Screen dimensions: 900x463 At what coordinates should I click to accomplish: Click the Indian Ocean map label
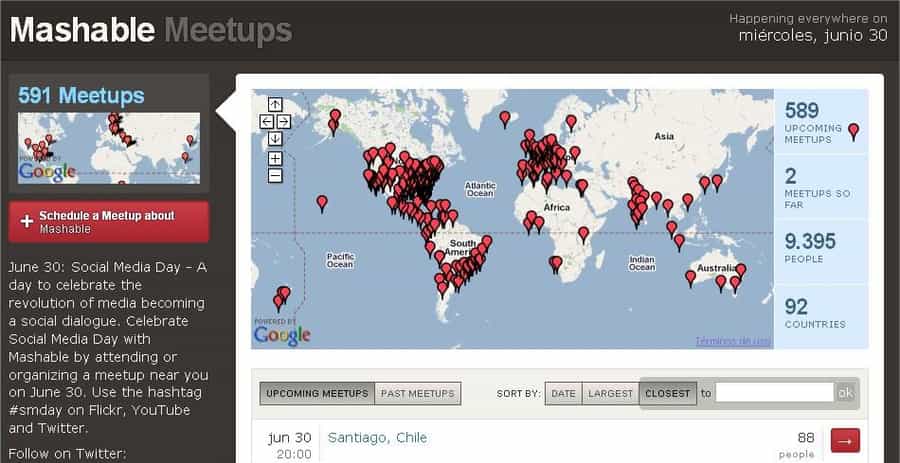tap(642, 263)
